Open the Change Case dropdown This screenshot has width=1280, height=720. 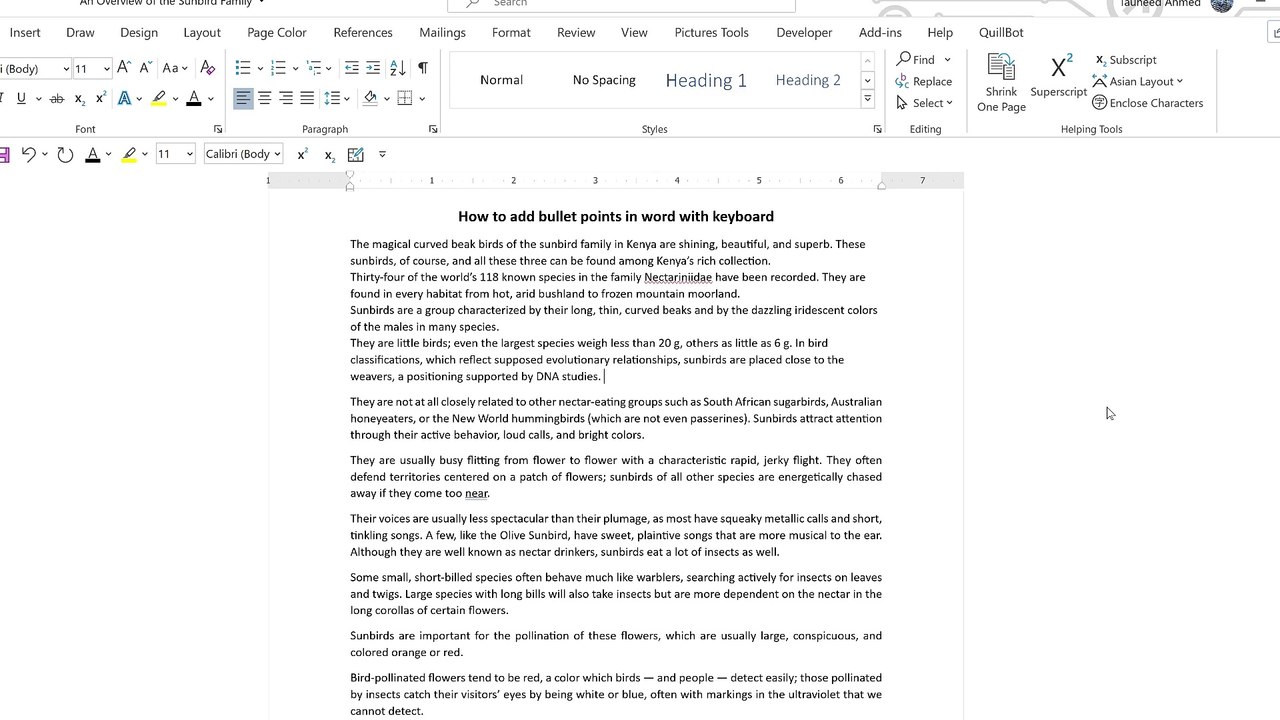pyautogui.click(x=177, y=68)
